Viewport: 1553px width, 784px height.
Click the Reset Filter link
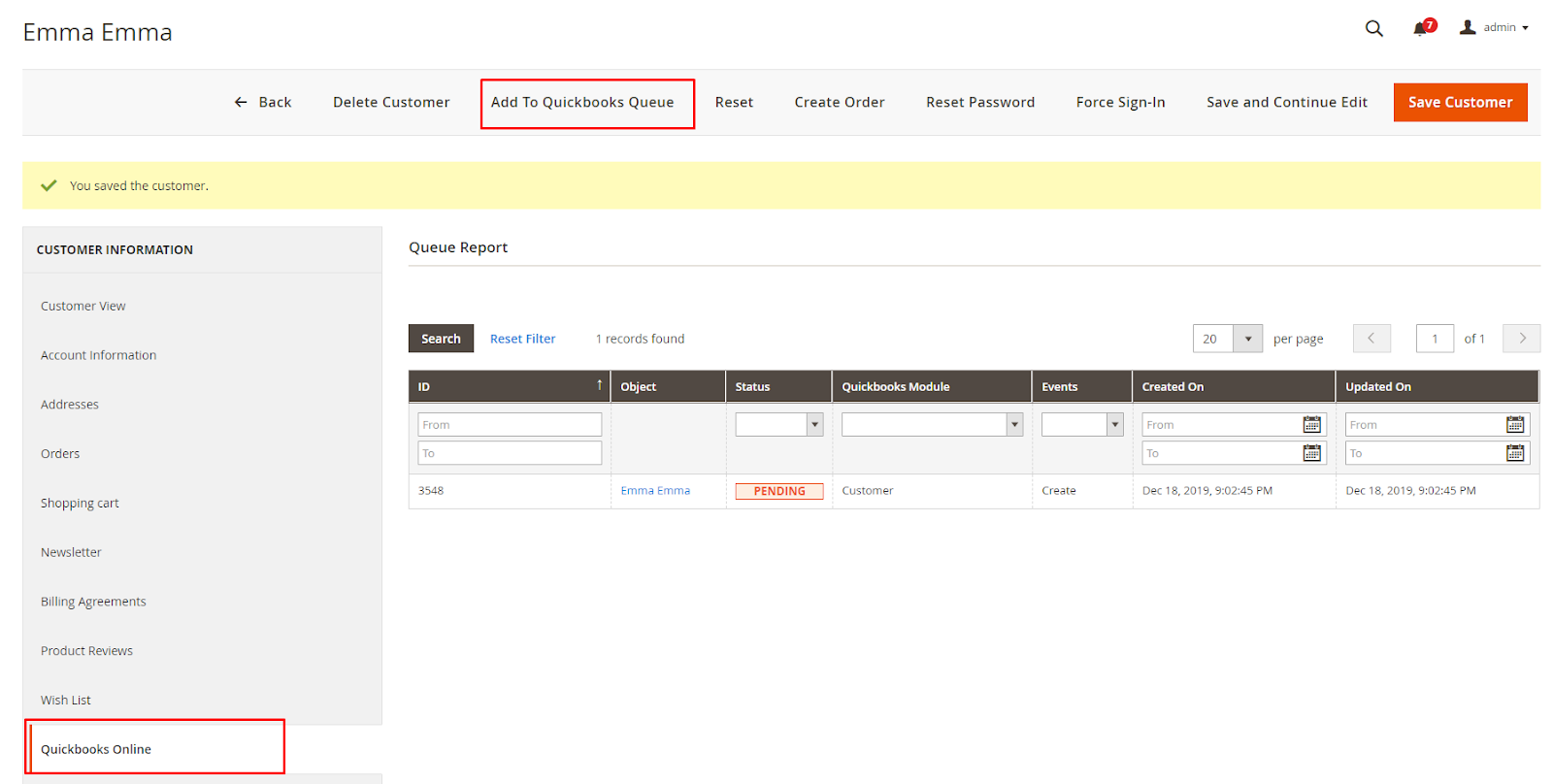[522, 339]
